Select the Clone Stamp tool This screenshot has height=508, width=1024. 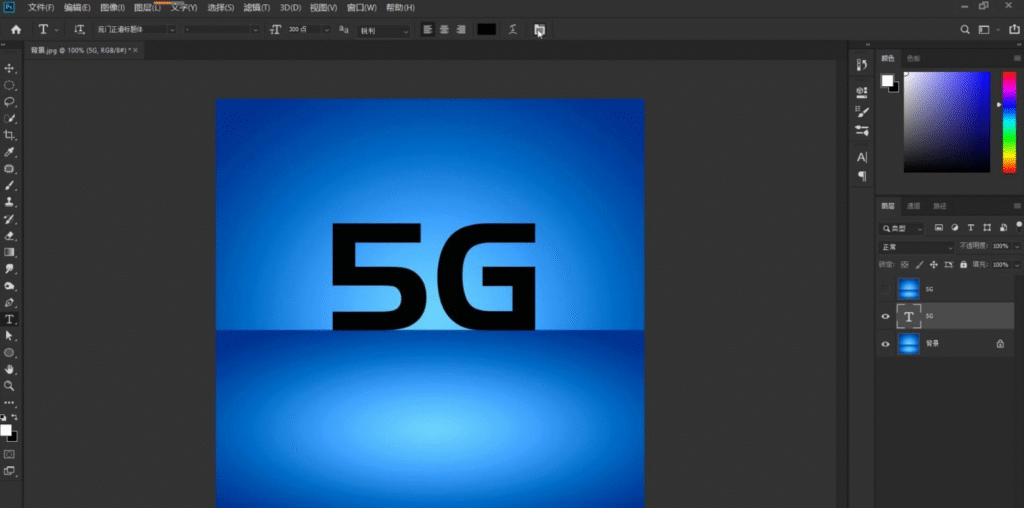[9, 202]
